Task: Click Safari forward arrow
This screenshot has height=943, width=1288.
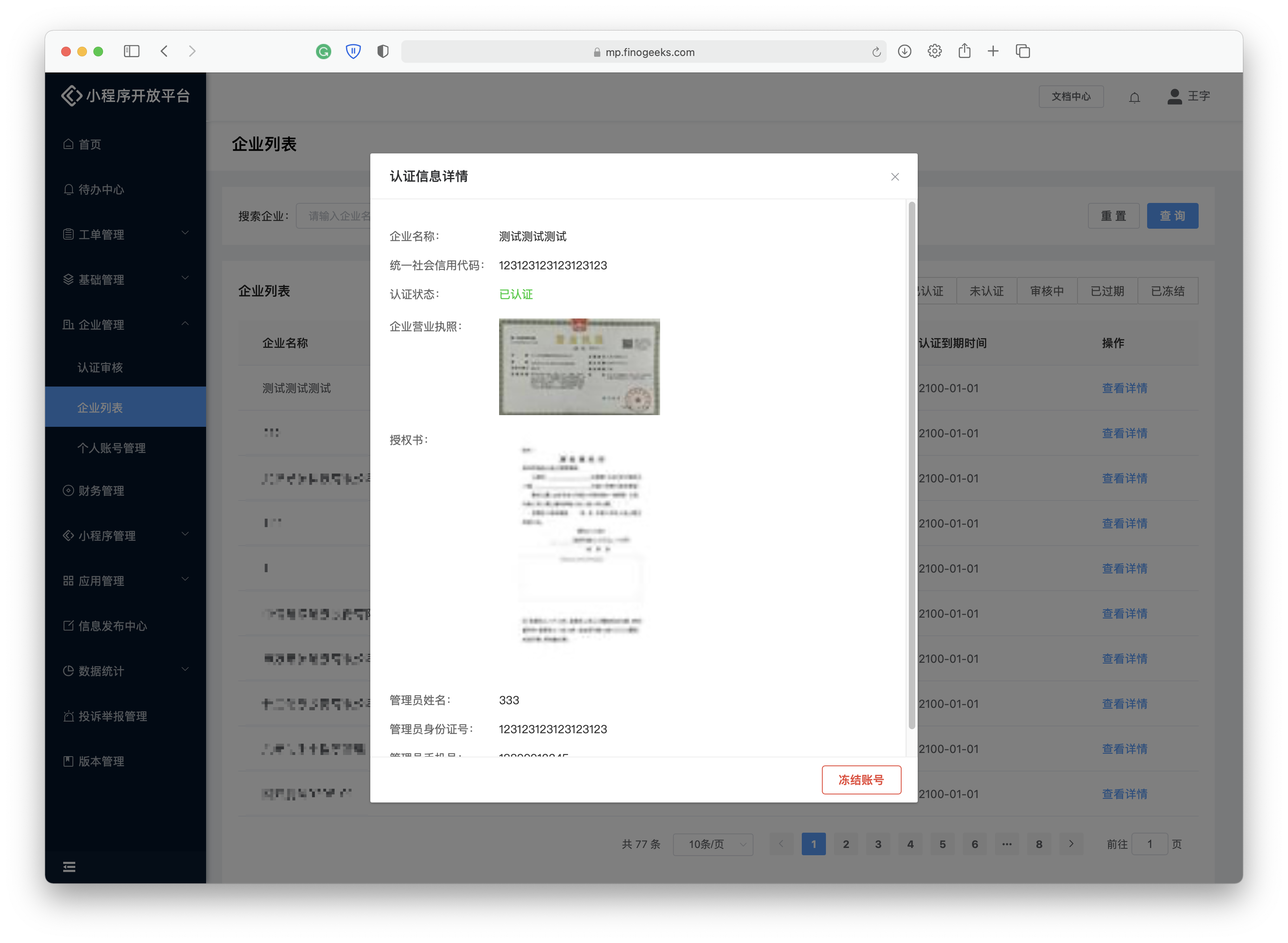Action: coord(192,52)
